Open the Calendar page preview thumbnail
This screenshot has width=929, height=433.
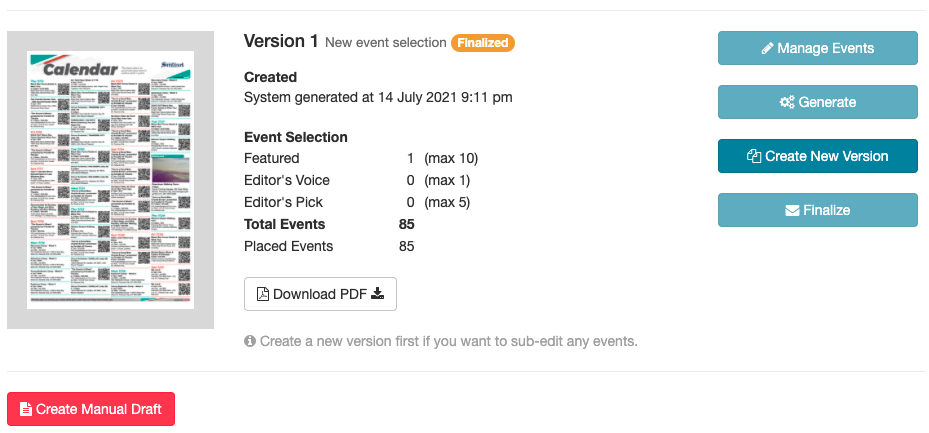pyautogui.click(x=110, y=180)
